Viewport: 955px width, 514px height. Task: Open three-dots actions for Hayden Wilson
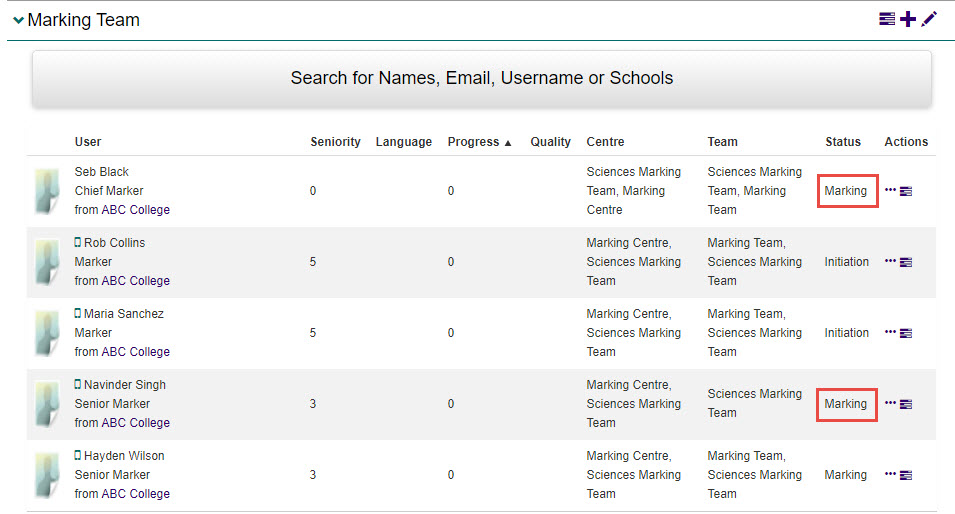[890, 474]
